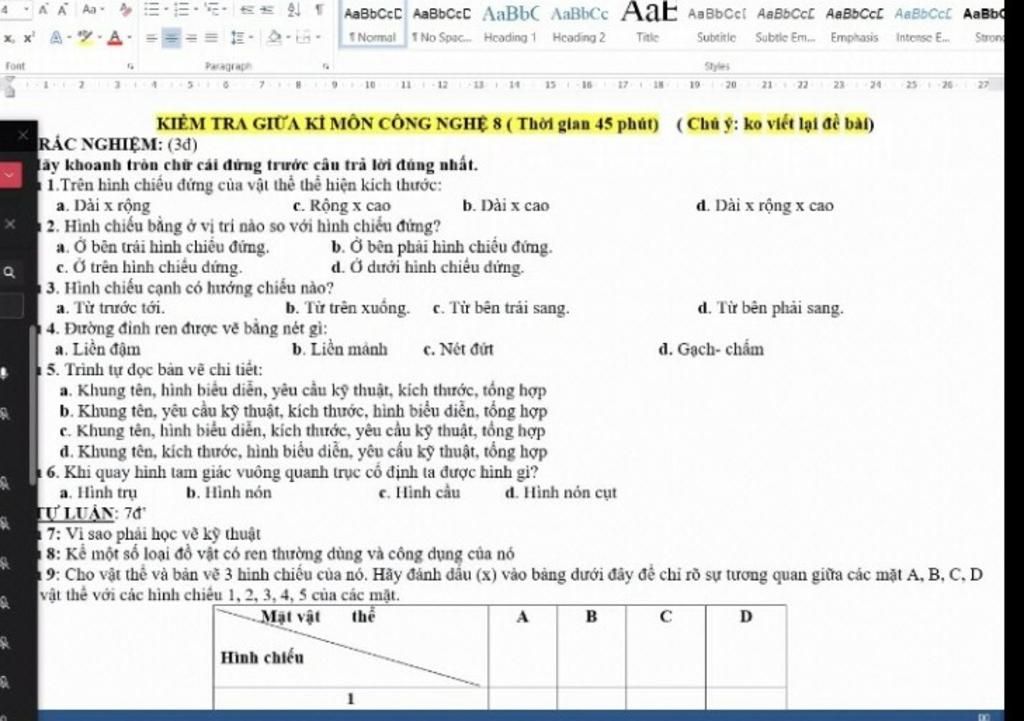Viewport: 1024px width, 721px height.
Task: Click the Increase Indent icon
Action: (266, 10)
